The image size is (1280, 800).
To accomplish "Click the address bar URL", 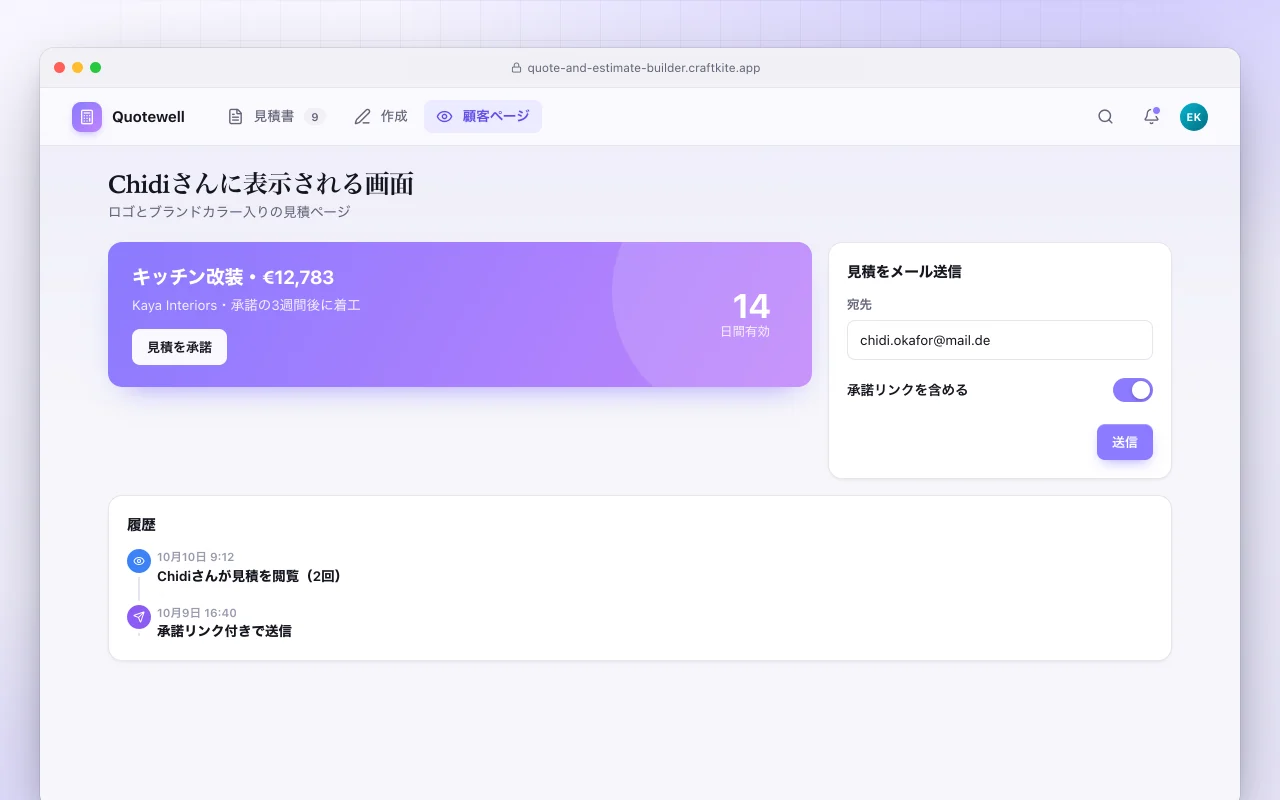I will [644, 68].
